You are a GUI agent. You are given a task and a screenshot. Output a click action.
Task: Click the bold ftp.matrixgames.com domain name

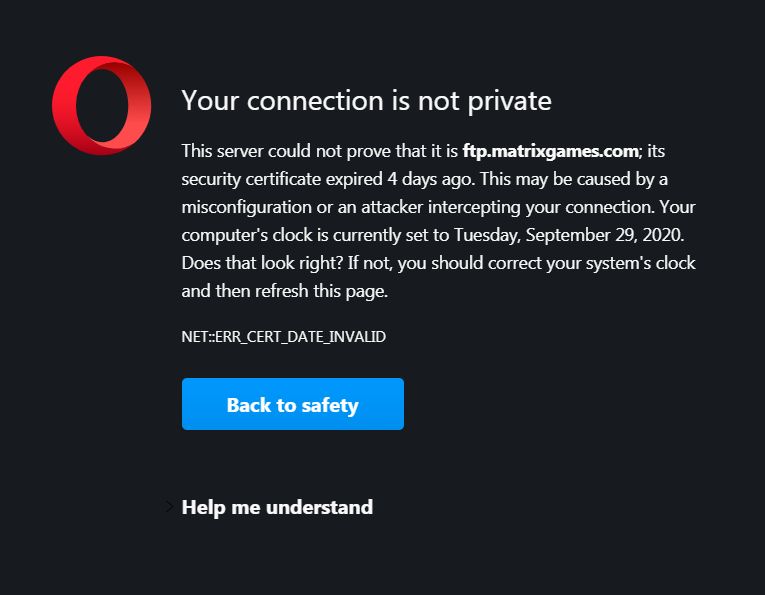pyautogui.click(x=550, y=151)
